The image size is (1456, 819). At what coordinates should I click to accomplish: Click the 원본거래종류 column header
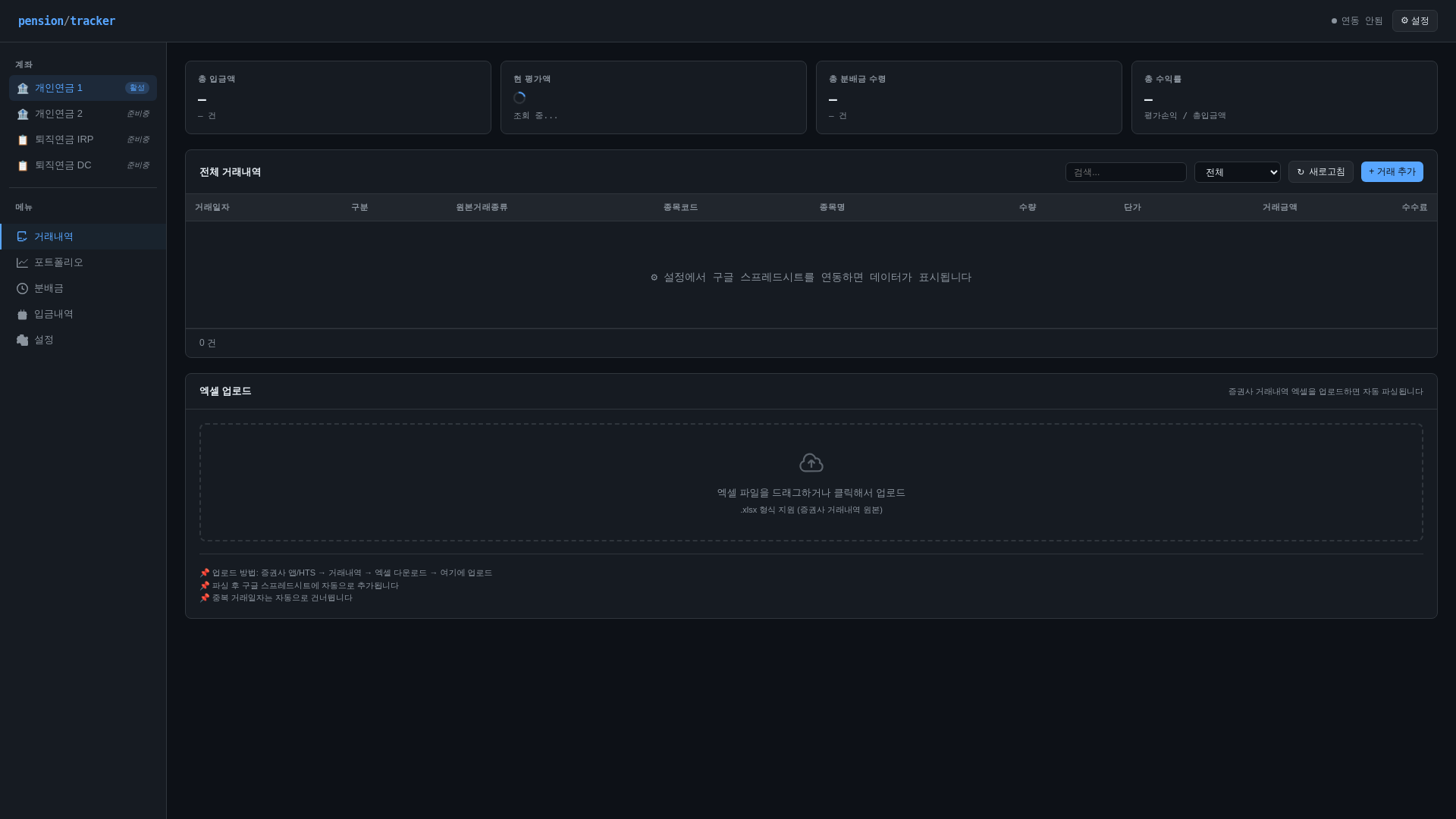click(x=482, y=207)
